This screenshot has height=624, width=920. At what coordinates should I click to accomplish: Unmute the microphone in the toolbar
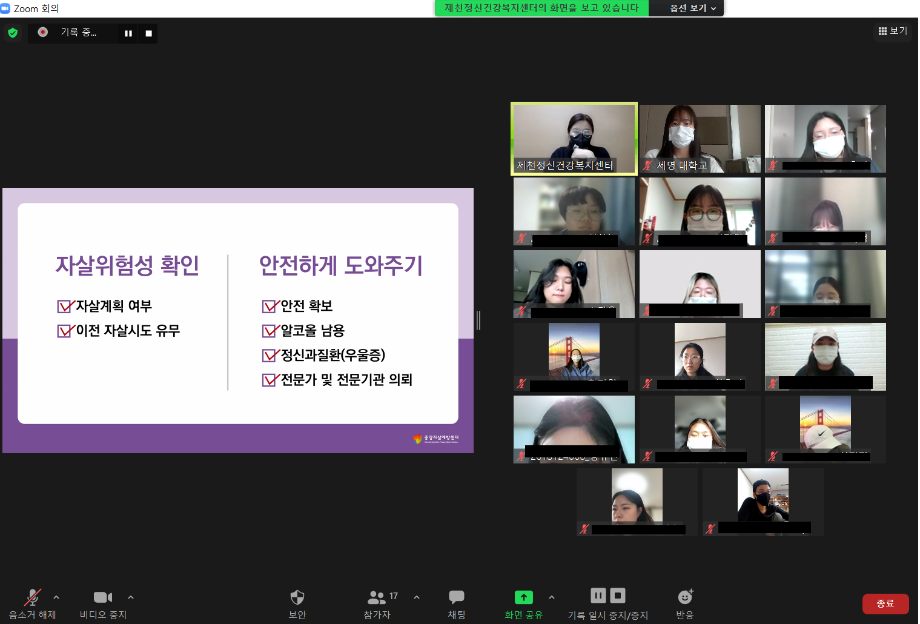32,597
